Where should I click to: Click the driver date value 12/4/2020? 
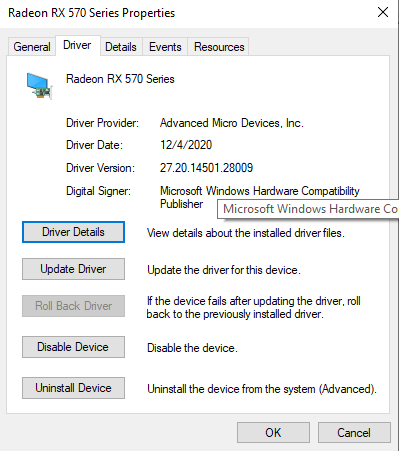click(x=186, y=145)
